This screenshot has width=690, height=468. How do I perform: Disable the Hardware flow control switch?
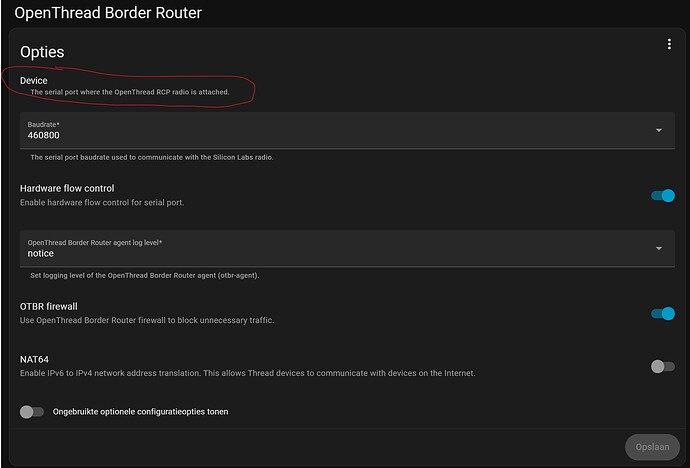pyautogui.click(x=663, y=195)
